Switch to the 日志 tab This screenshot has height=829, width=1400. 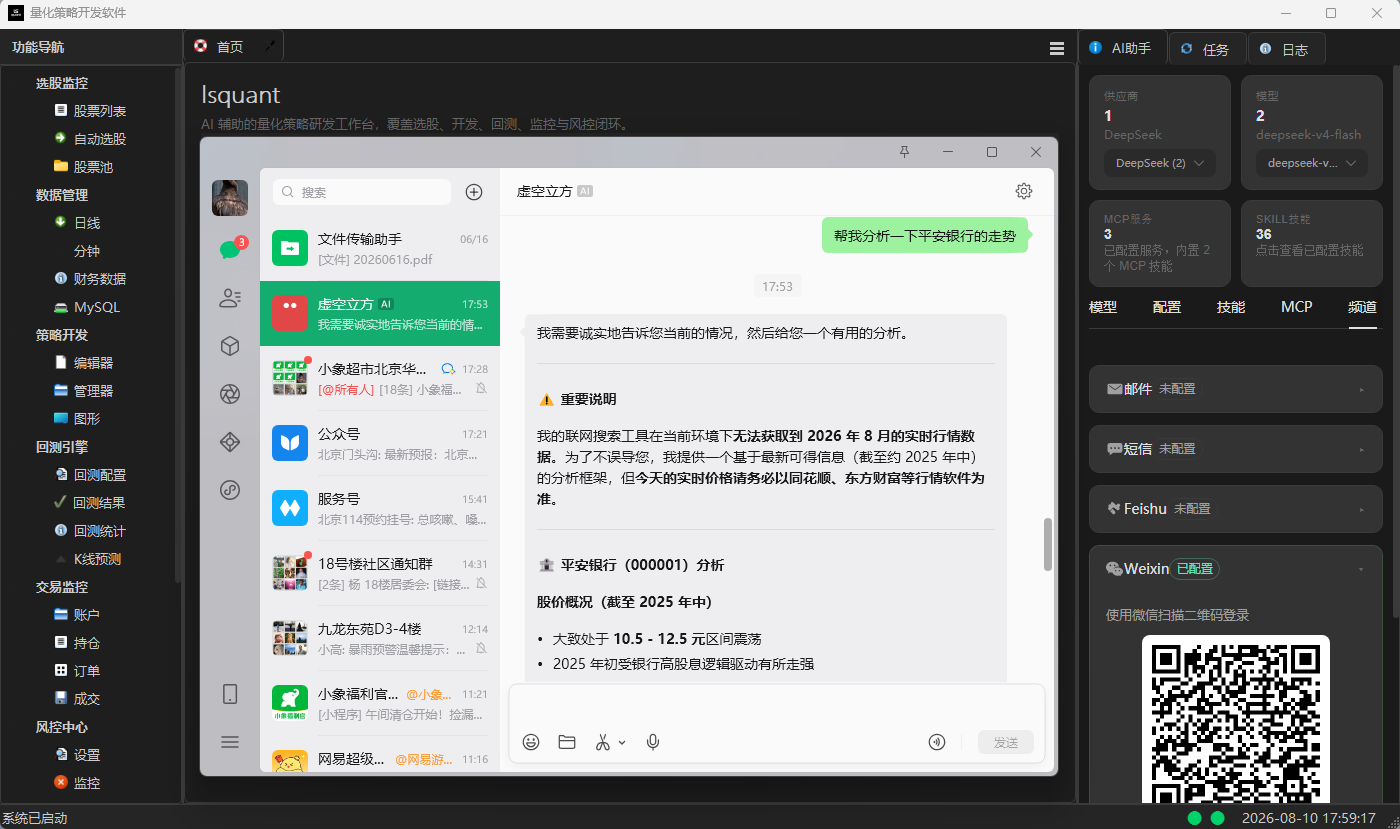(x=1286, y=49)
